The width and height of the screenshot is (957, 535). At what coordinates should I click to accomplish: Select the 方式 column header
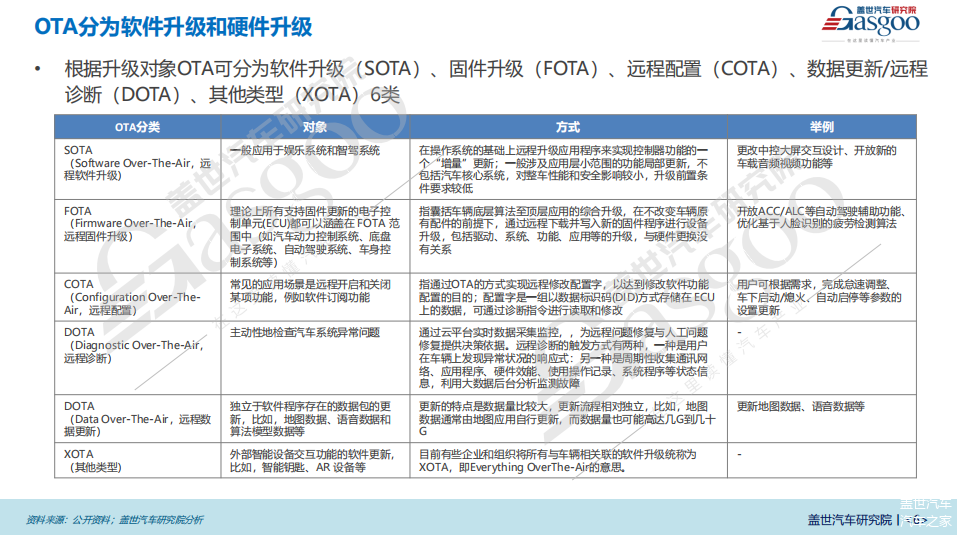click(x=568, y=127)
